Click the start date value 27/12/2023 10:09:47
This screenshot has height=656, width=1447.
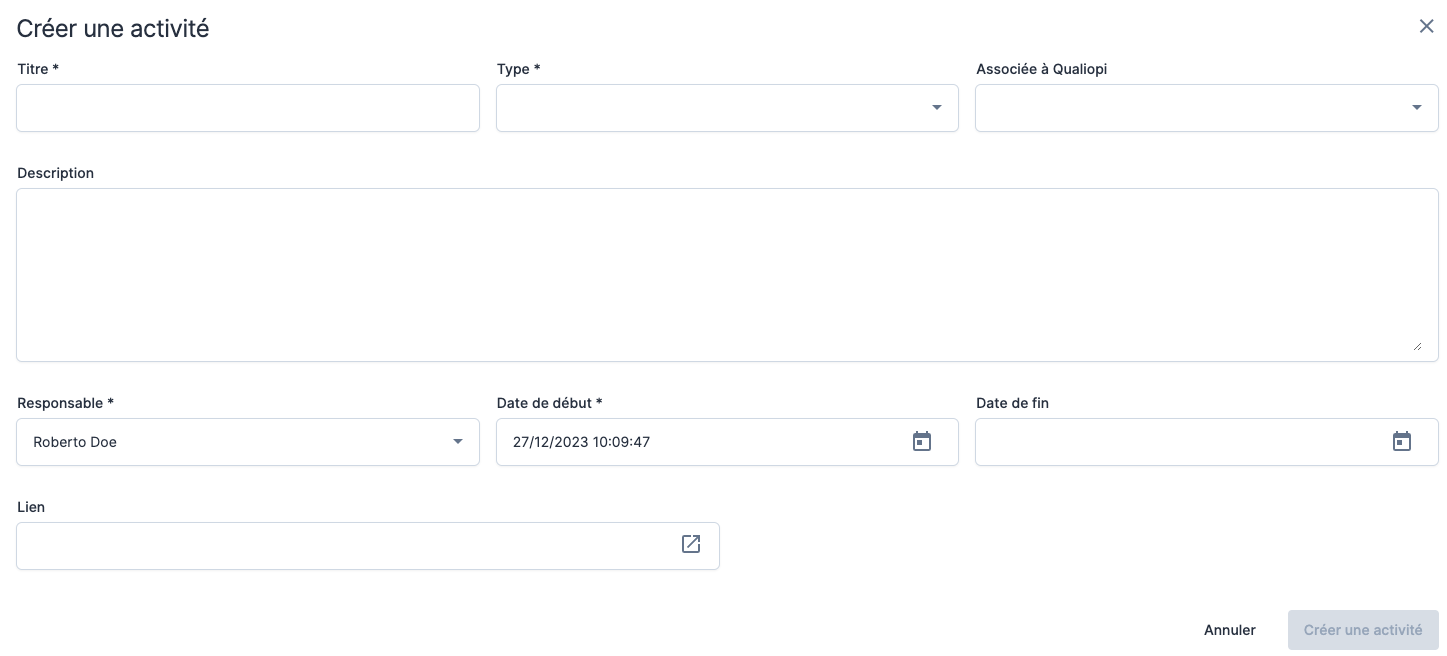pos(581,442)
